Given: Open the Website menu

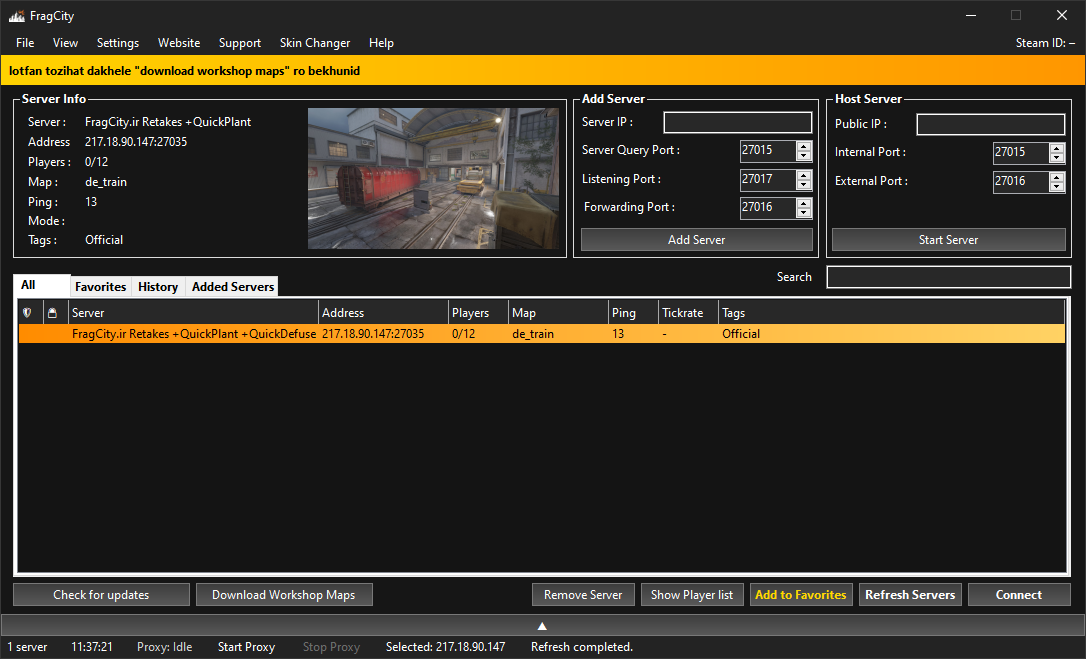Looking at the screenshot, I should 179,43.
